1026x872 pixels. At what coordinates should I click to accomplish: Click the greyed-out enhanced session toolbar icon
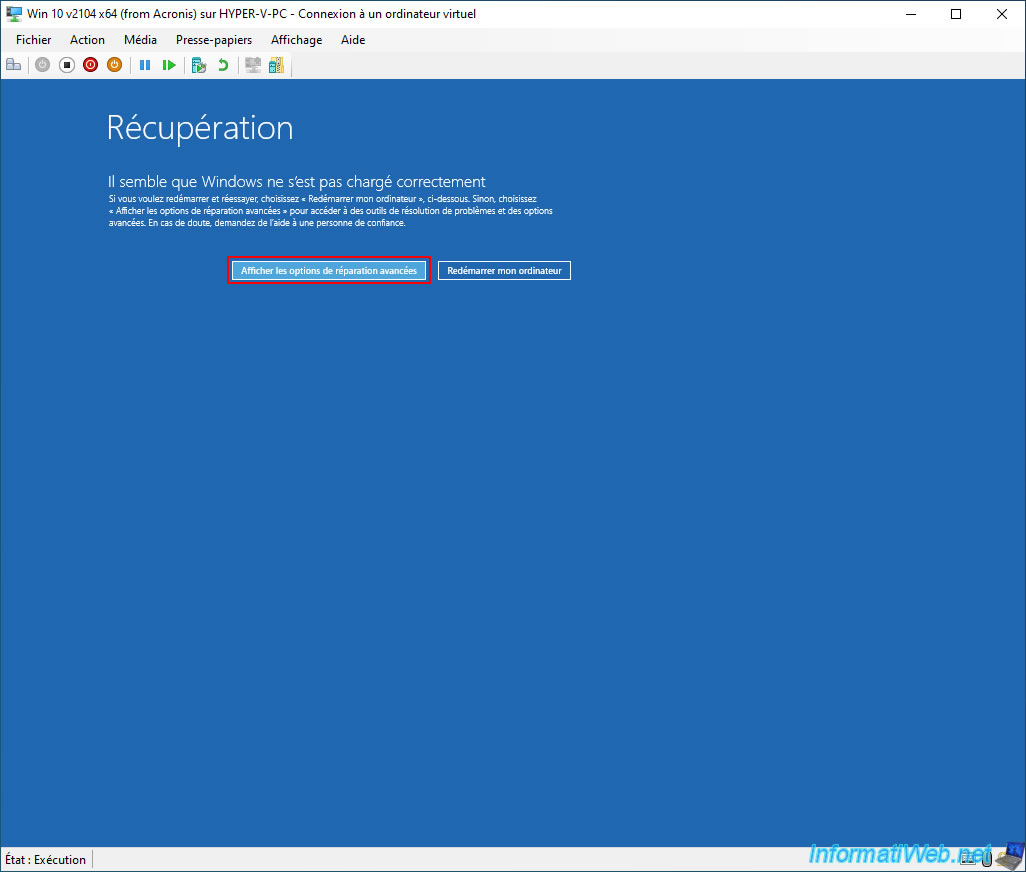(253, 65)
